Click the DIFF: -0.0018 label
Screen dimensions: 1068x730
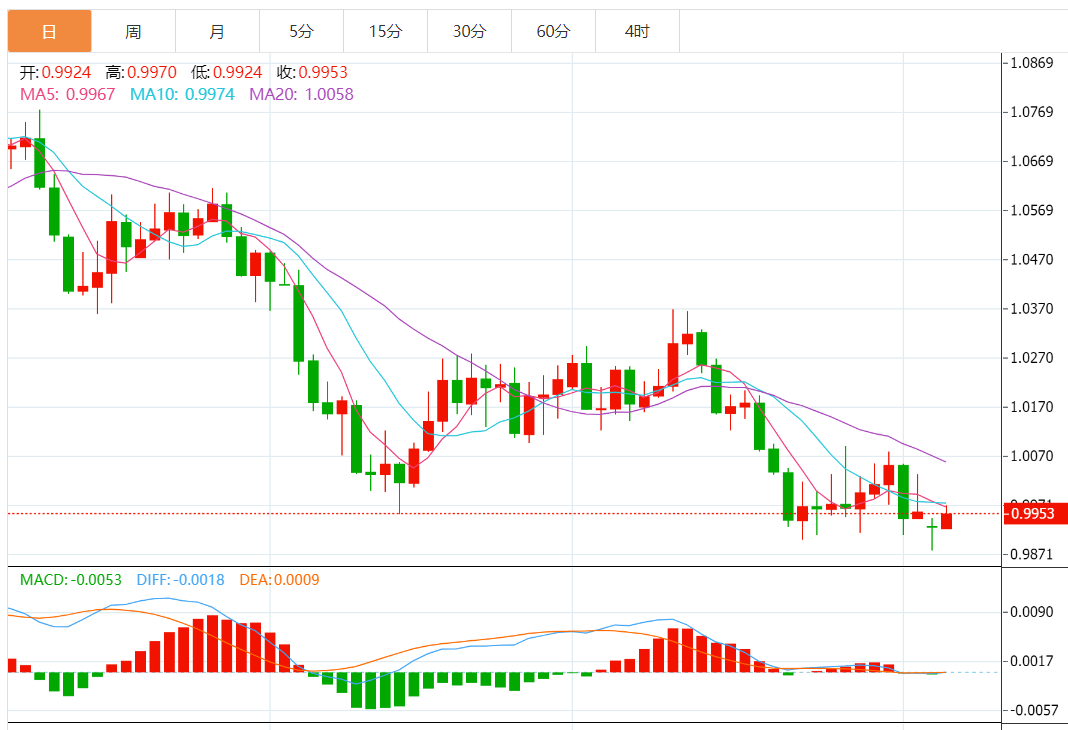click(180, 580)
